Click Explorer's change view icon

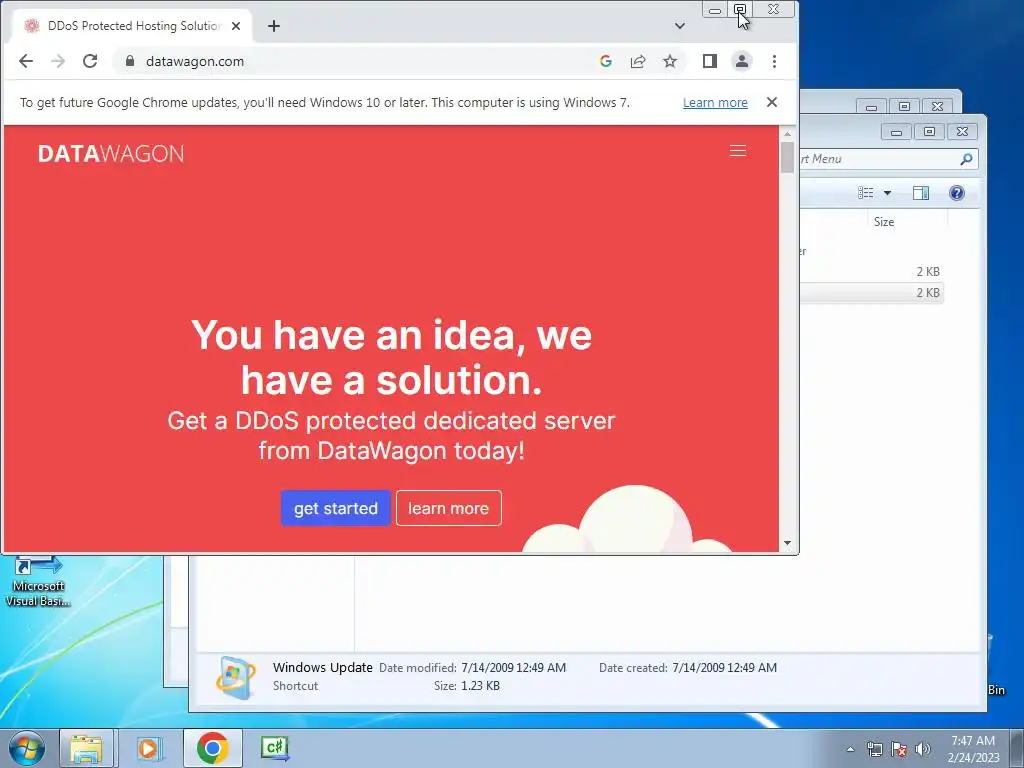(x=865, y=193)
